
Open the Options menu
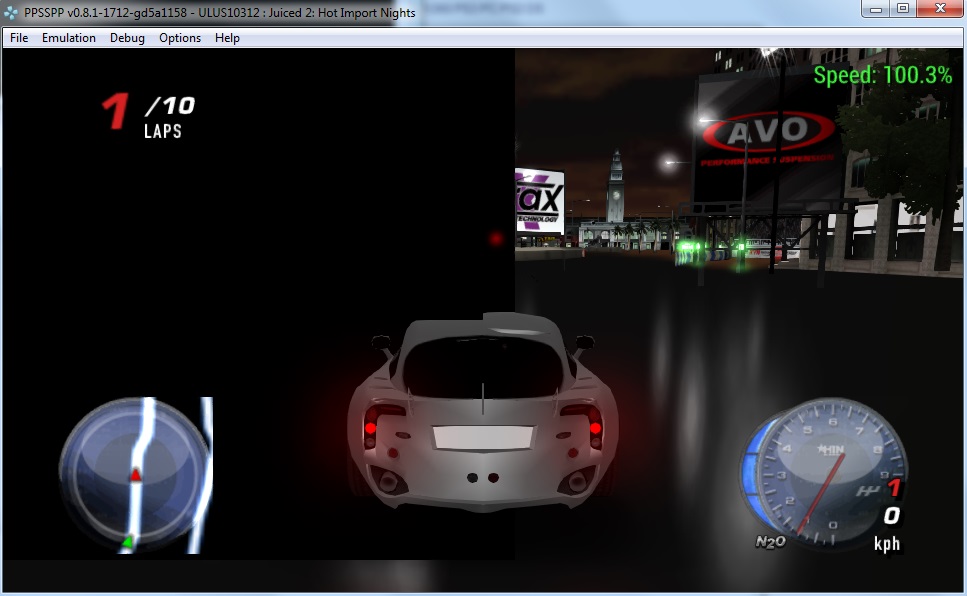pyautogui.click(x=180, y=38)
